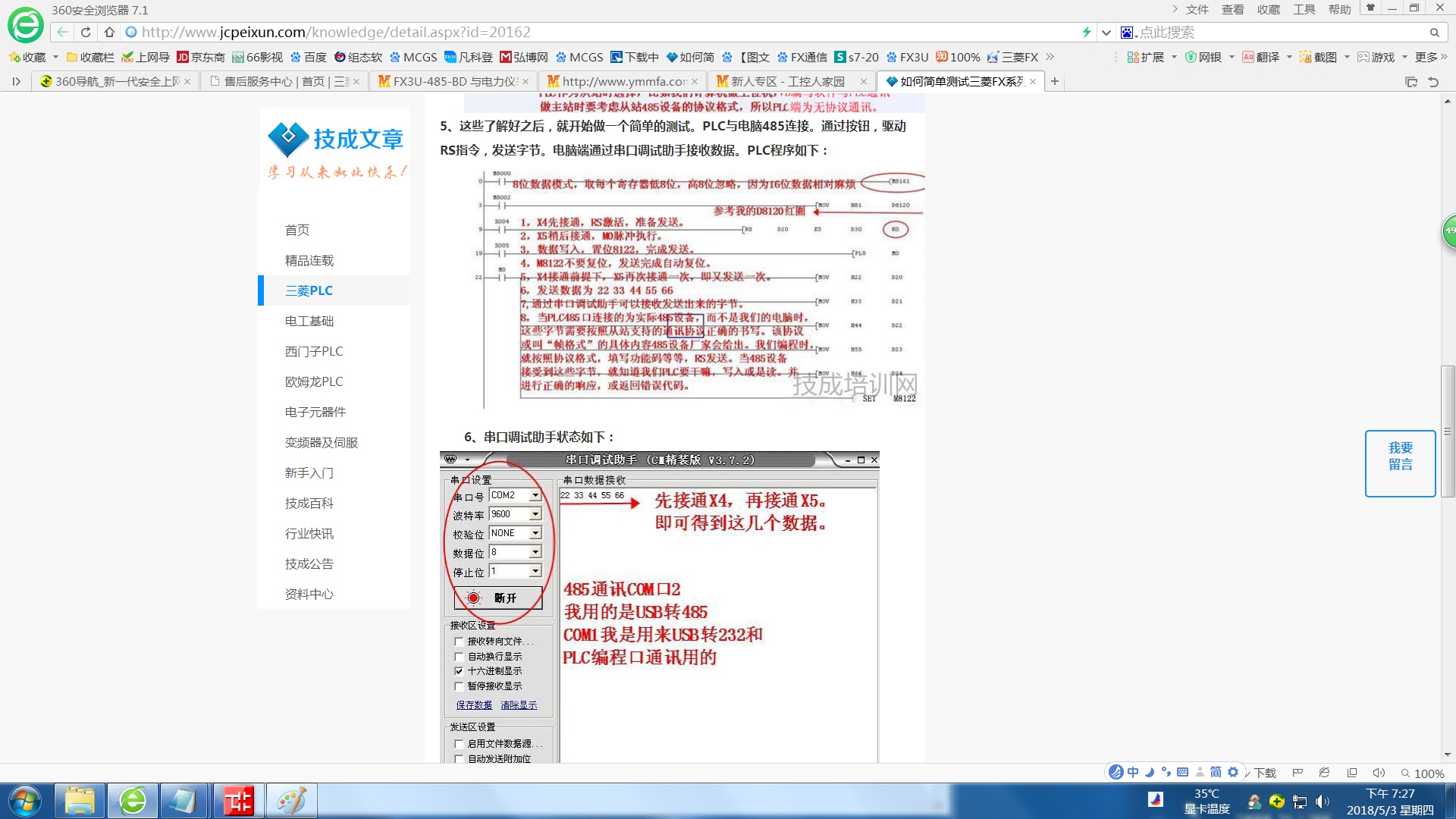1456x819 pixels.
Task: Click the home page icon
Action: (109, 32)
